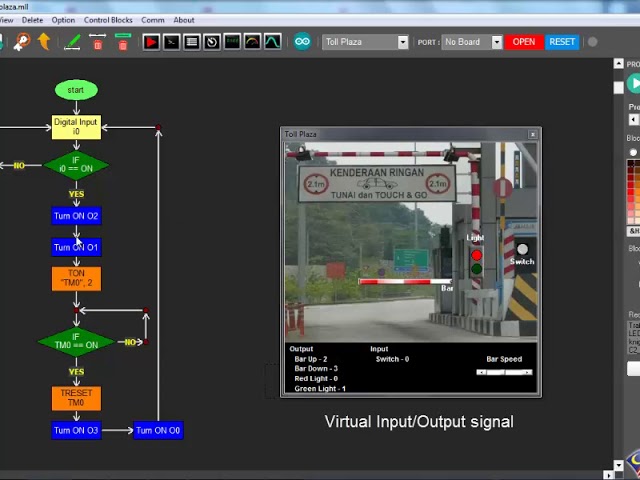Viewport: 640px width, 480px height.
Task: Click the Bar Speed slider left arrow
Action: (481, 372)
